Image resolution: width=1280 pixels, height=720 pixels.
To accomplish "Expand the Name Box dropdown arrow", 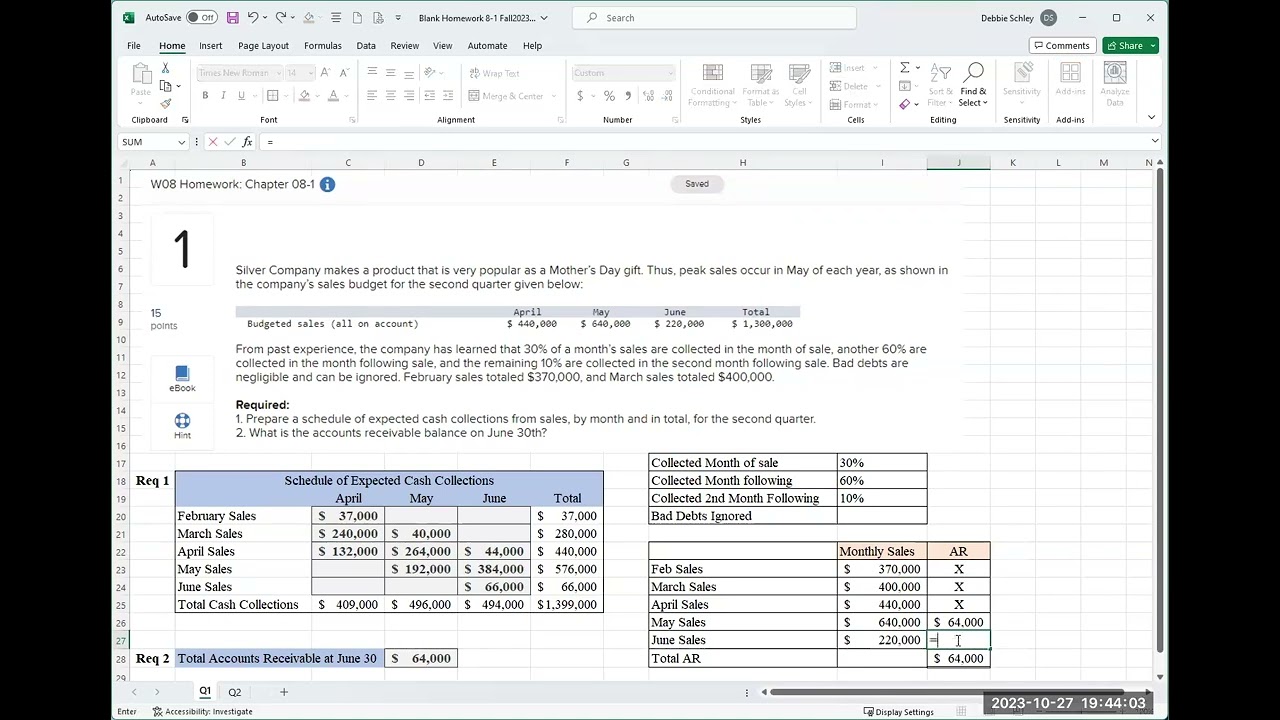I will point(181,142).
